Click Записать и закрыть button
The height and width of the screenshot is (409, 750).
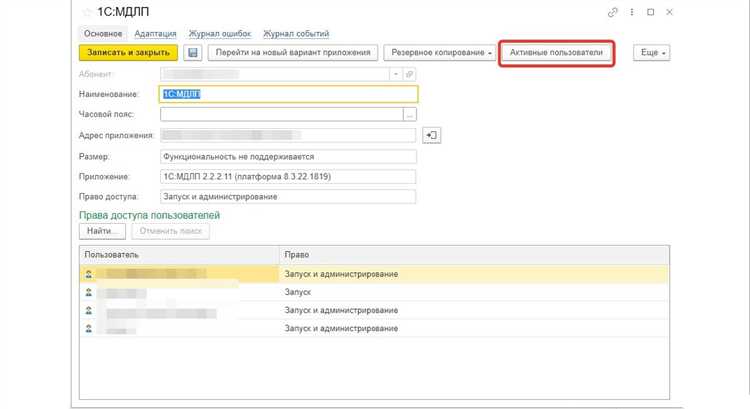[x=128, y=53]
